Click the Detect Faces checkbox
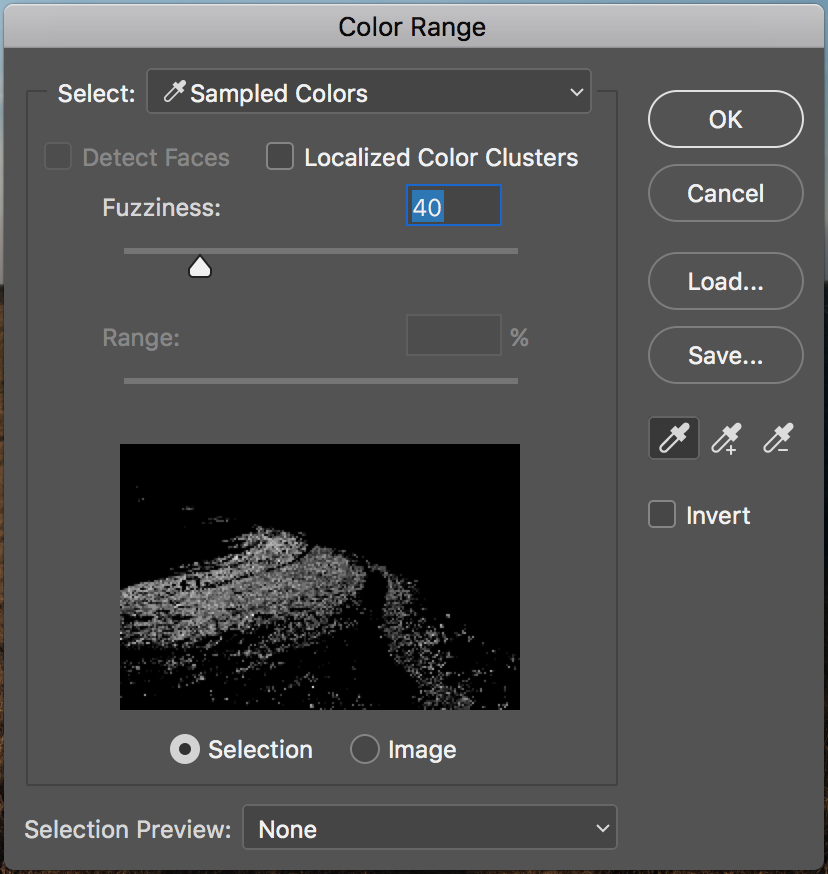 point(58,157)
